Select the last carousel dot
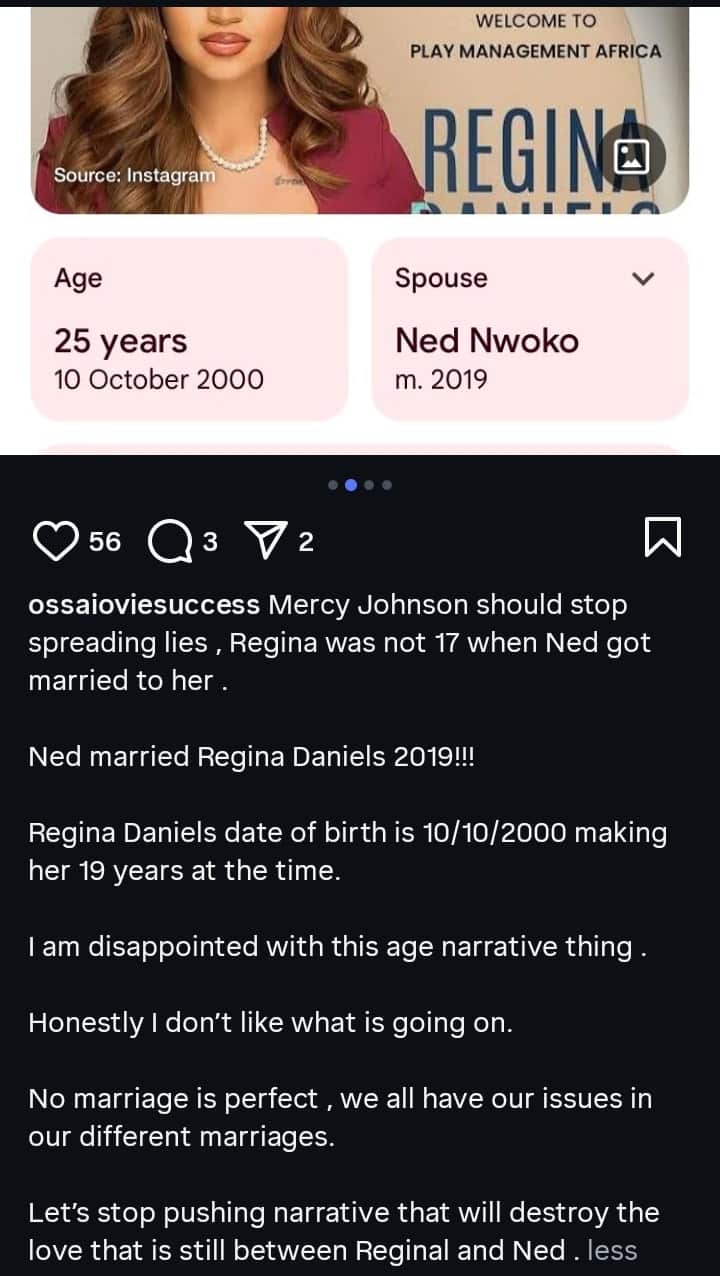Screen dimensions: 720x1276 (387, 485)
